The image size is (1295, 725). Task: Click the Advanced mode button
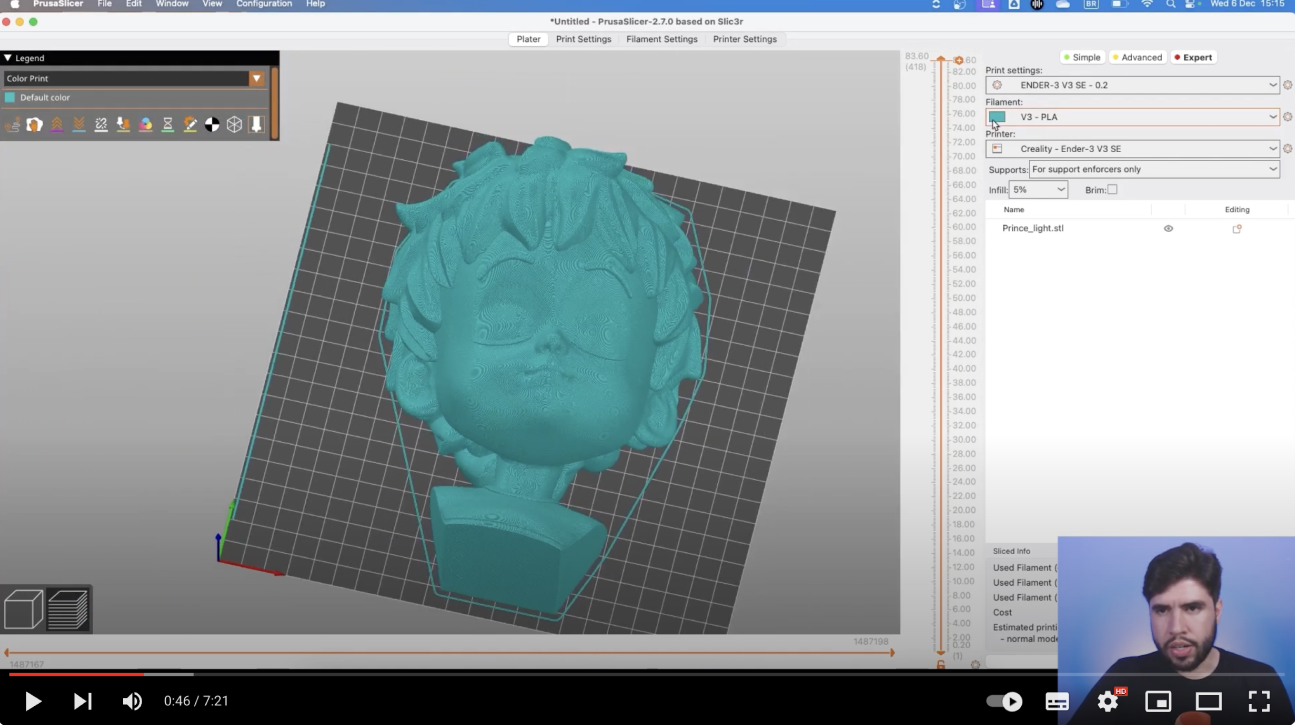coord(1137,57)
